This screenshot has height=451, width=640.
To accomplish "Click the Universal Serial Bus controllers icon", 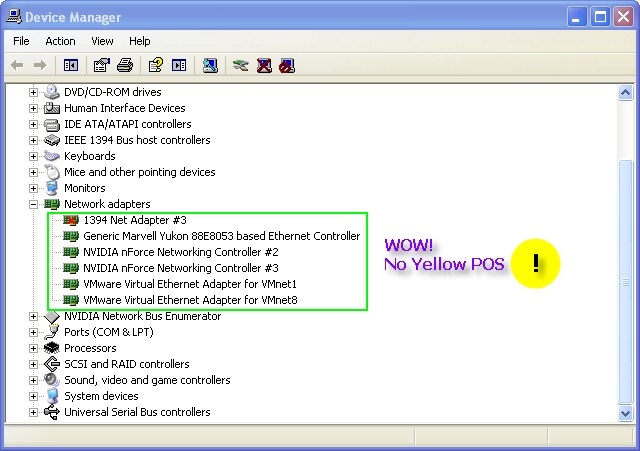I will click(x=52, y=412).
